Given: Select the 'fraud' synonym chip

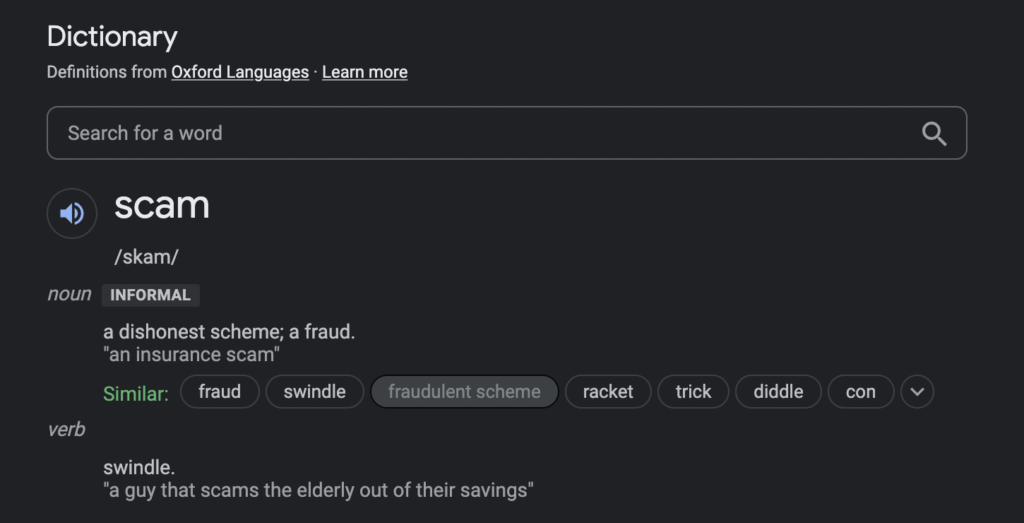Looking at the screenshot, I should (219, 392).
